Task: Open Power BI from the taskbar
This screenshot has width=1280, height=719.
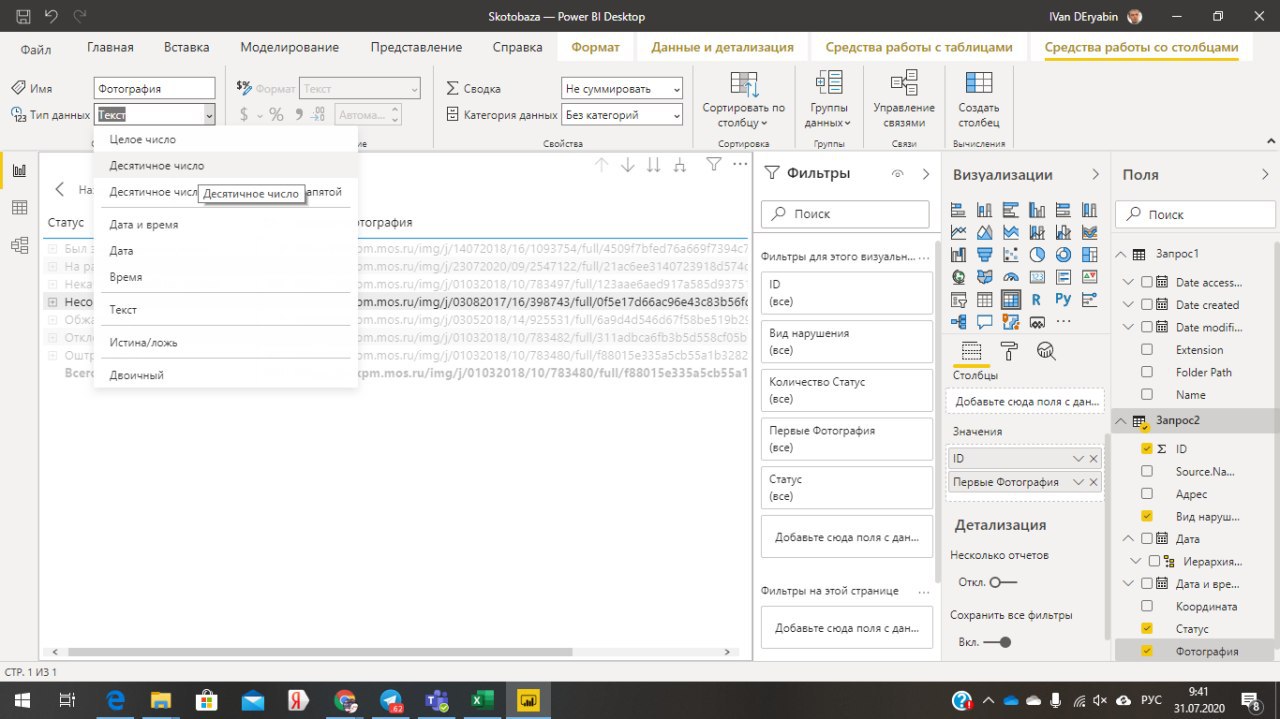Action: [x=526, y=701]
